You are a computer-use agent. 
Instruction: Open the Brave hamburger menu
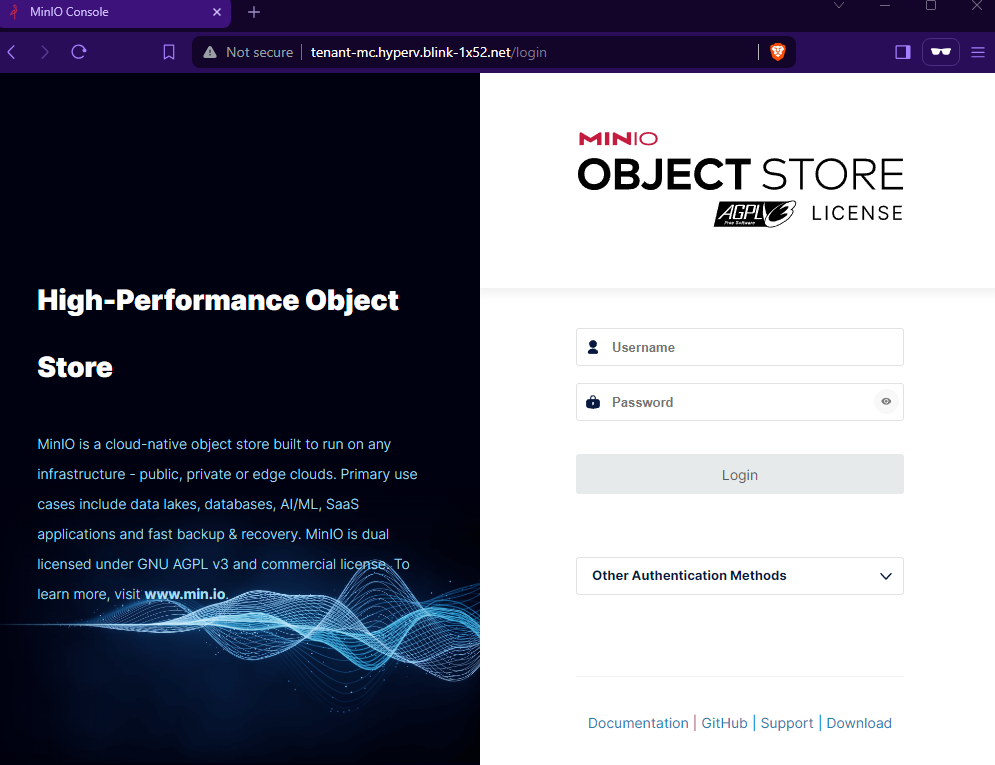click(x=977, y=52)
